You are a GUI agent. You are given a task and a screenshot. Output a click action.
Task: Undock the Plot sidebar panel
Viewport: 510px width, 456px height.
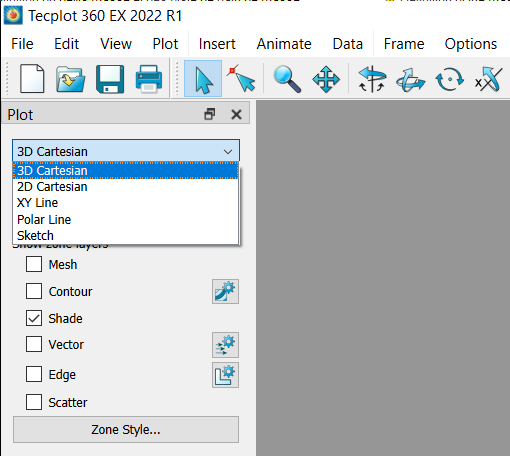click(x=210, y=114)
